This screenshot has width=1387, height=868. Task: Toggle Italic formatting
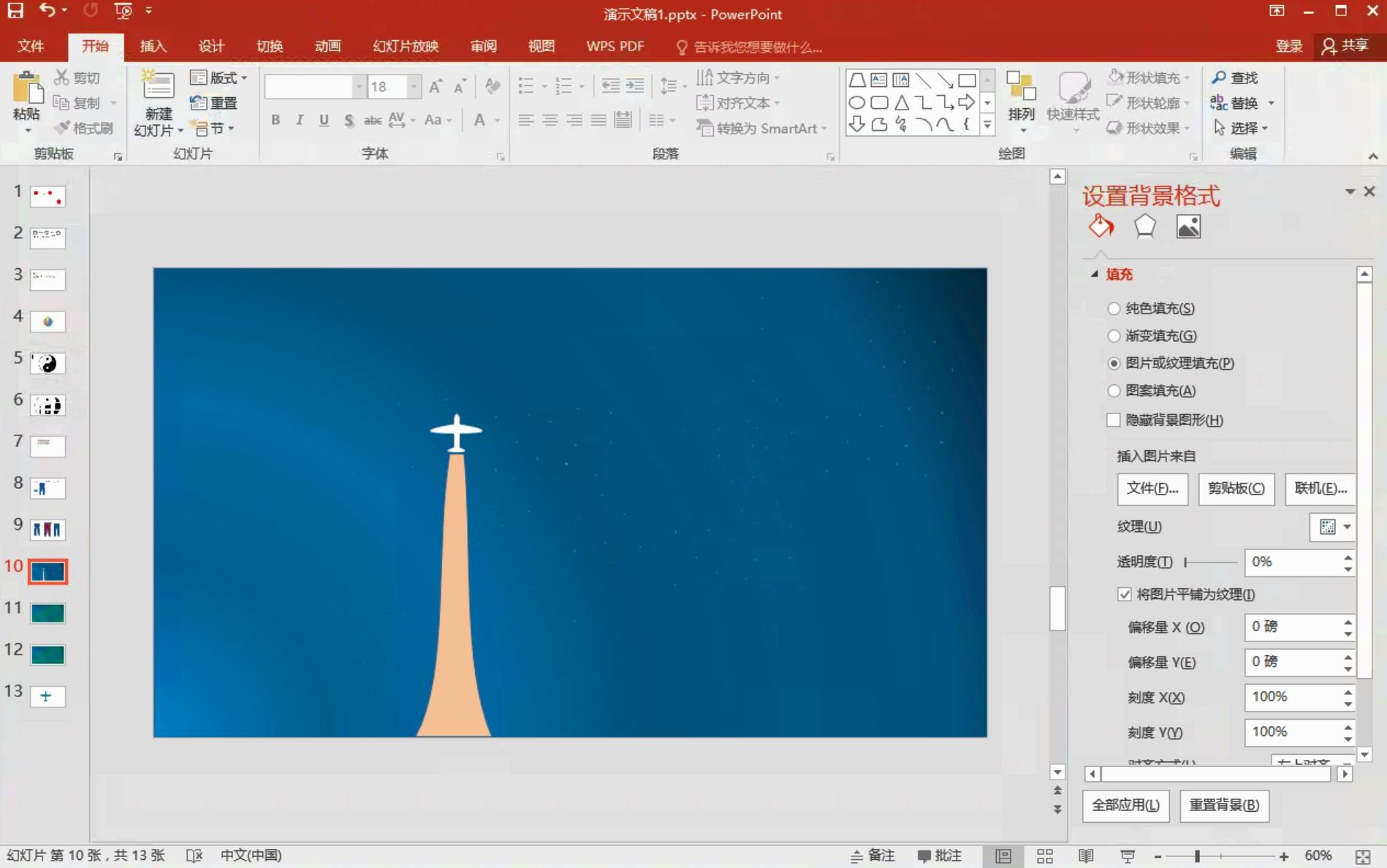click(300, 120)
